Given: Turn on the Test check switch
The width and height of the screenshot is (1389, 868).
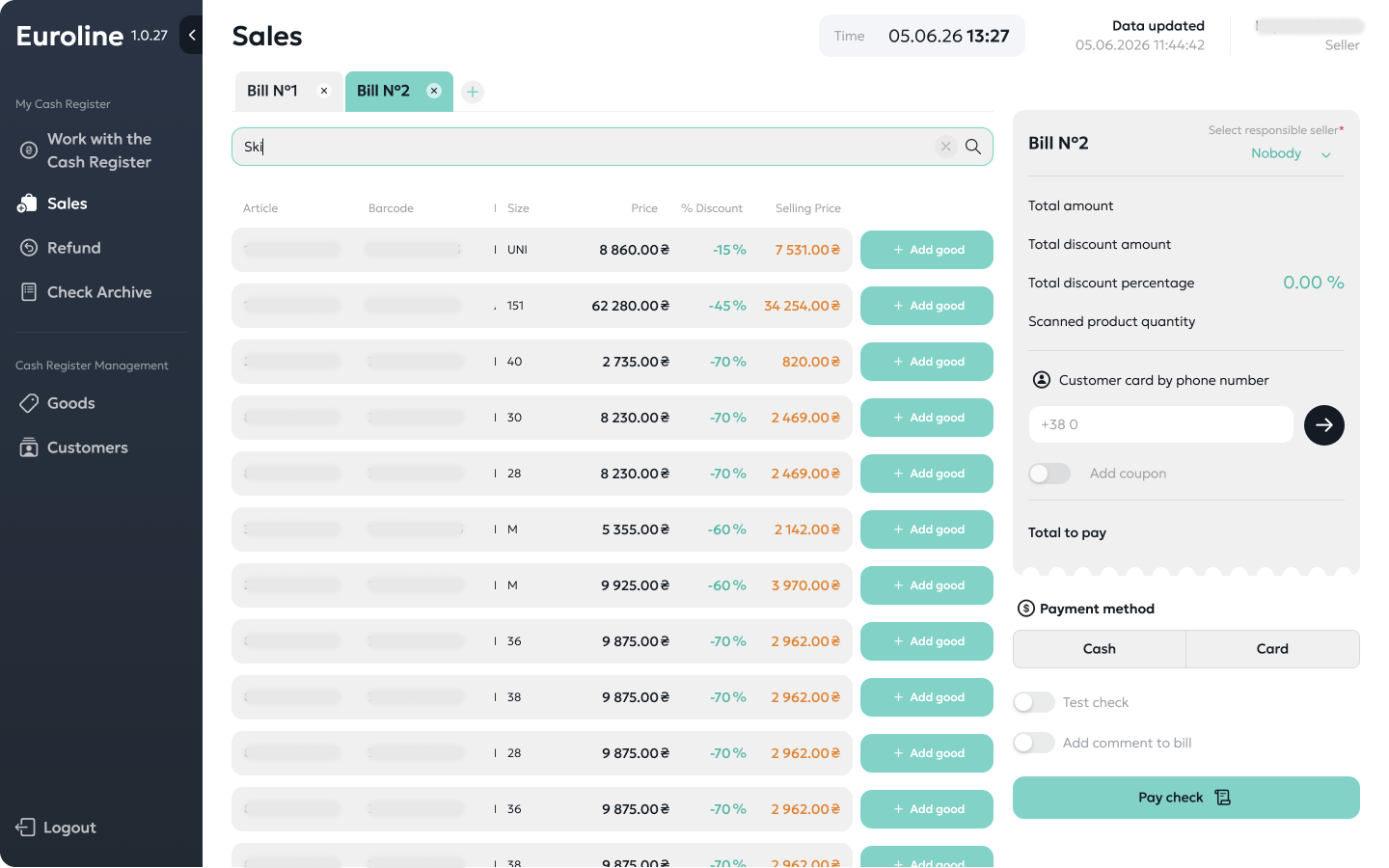Looking at the screenshot, I should [x=1034, y=702].
